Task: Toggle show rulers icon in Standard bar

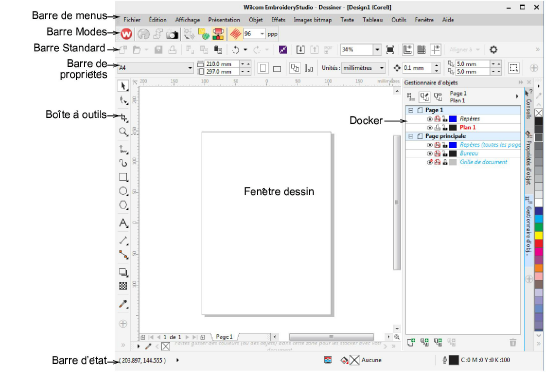Action: coord(407,50)
